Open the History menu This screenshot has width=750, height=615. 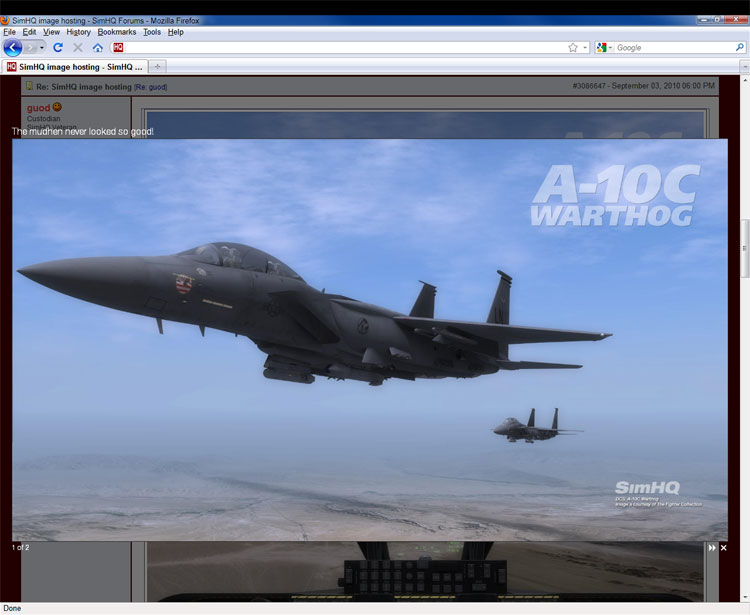pyautogui.click(x=78, y=32)
